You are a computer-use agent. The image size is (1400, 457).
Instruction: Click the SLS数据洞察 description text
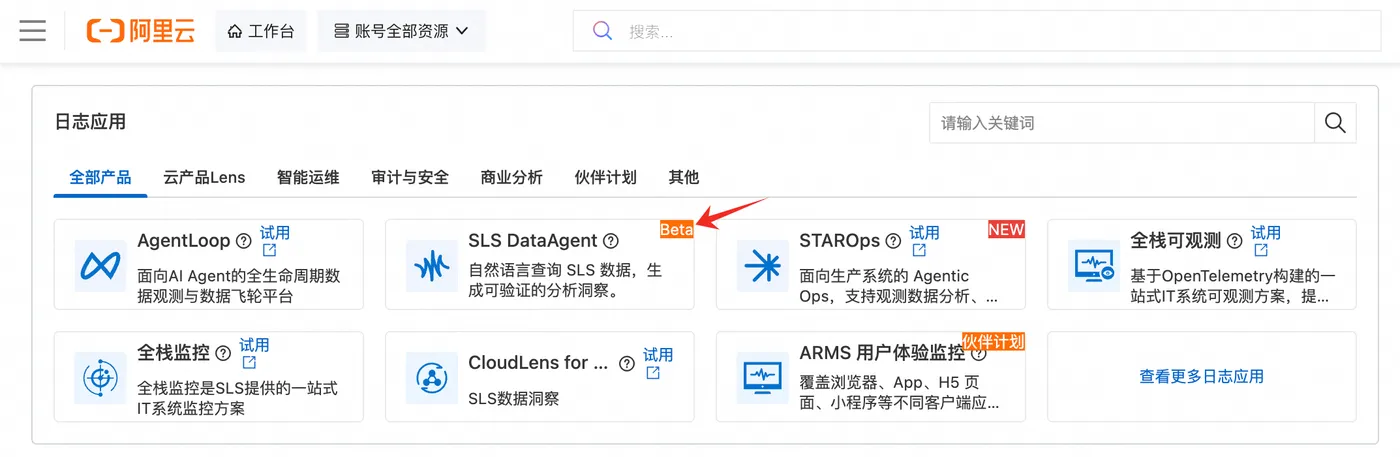pos(514,399)
